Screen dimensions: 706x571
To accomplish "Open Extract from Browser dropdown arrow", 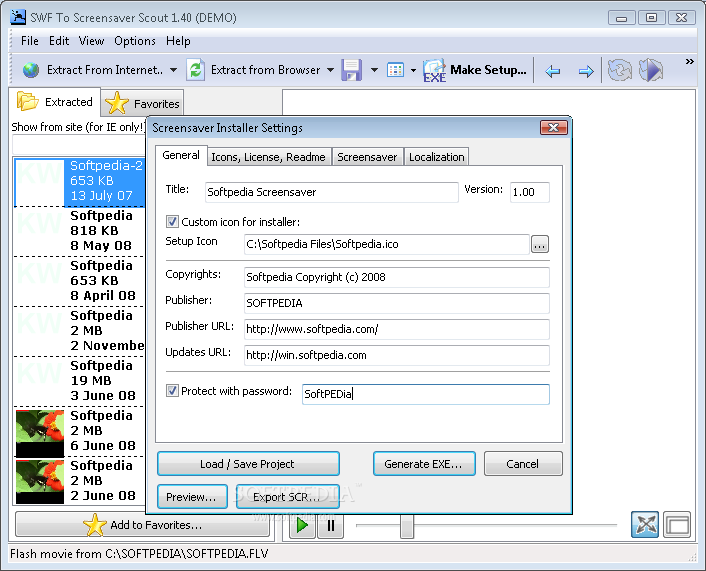I will (330, 70).
